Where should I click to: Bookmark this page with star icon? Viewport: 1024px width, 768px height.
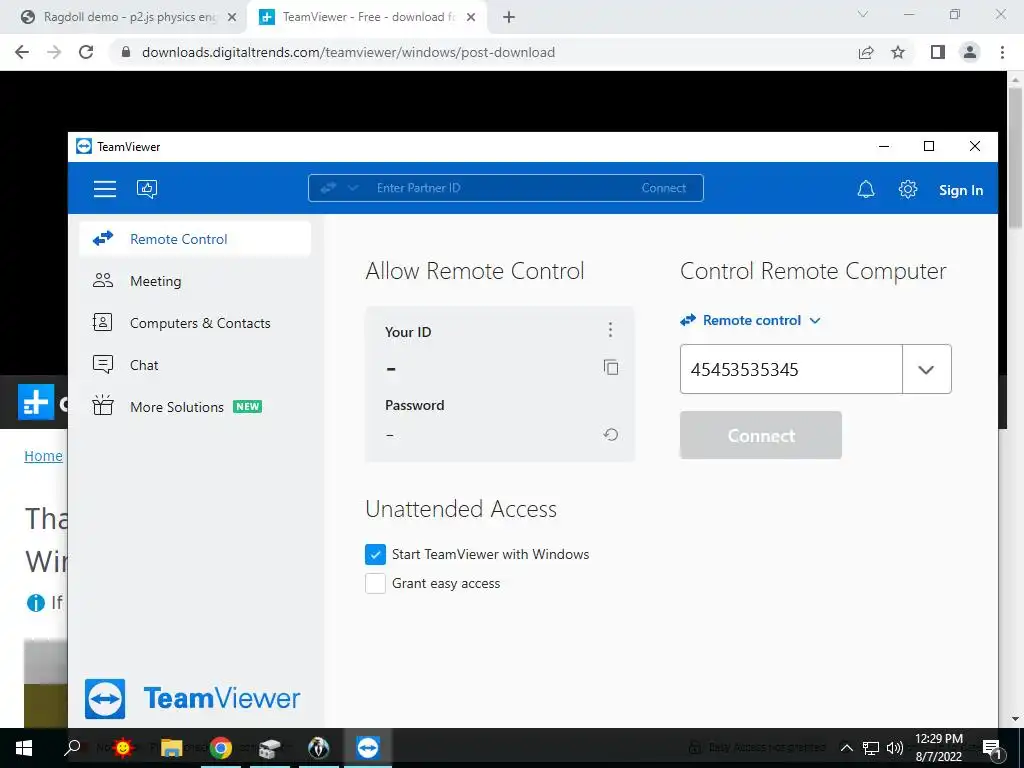tap(898, 52)
